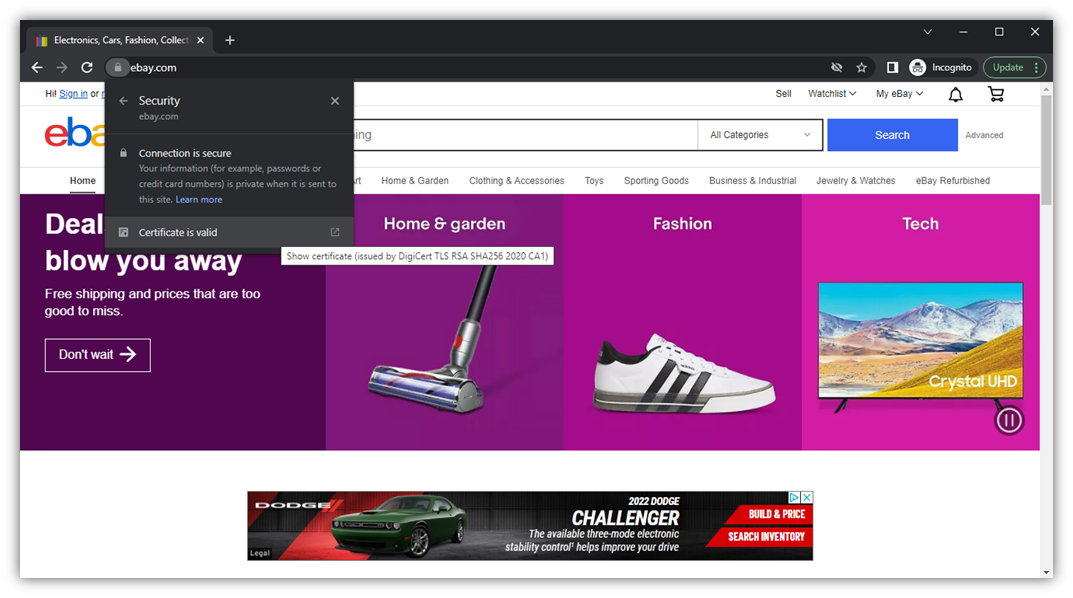
Task: Reload the eBay page
Action: [x=87, y=68]
